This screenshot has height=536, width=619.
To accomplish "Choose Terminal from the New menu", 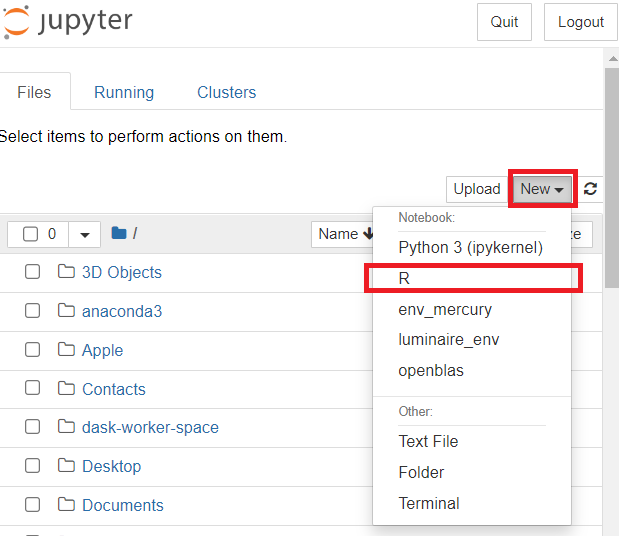I will 429,503.
